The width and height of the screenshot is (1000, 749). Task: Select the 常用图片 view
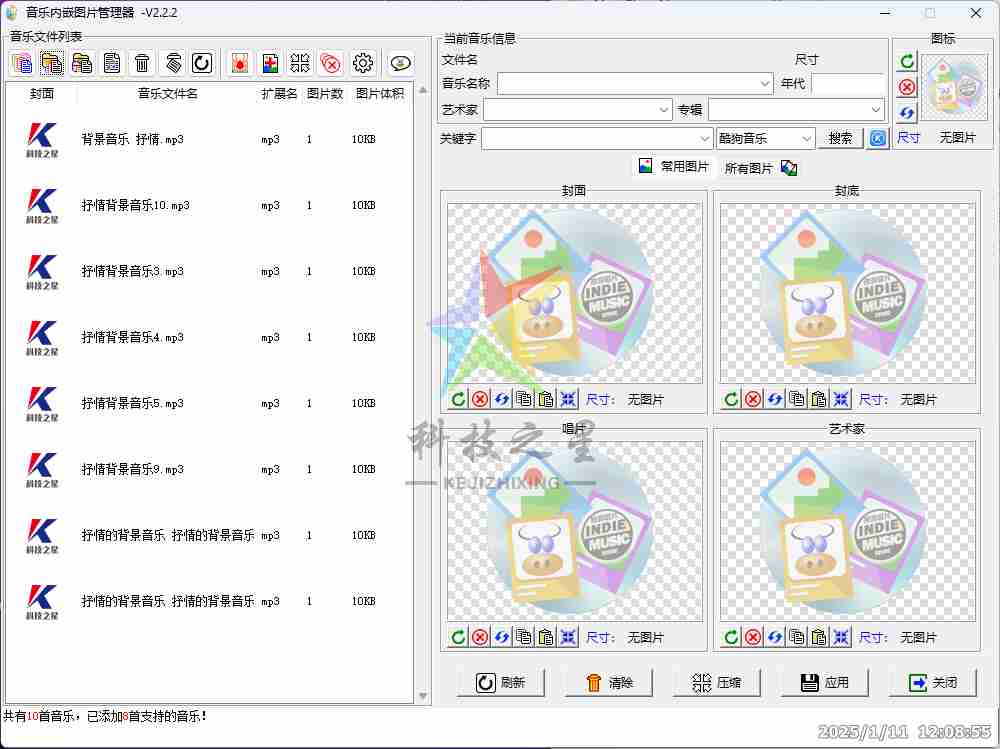click(673, 167)
